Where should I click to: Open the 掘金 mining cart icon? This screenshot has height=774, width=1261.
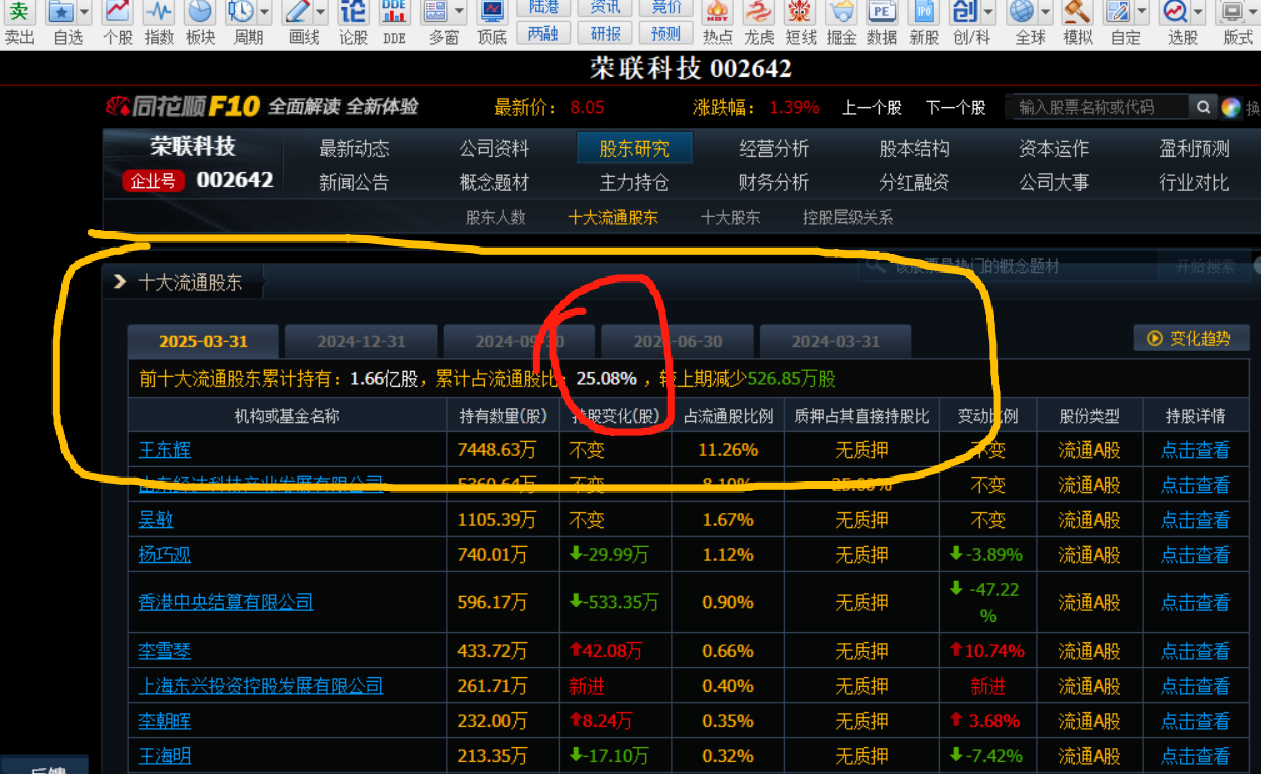[842, 12]
